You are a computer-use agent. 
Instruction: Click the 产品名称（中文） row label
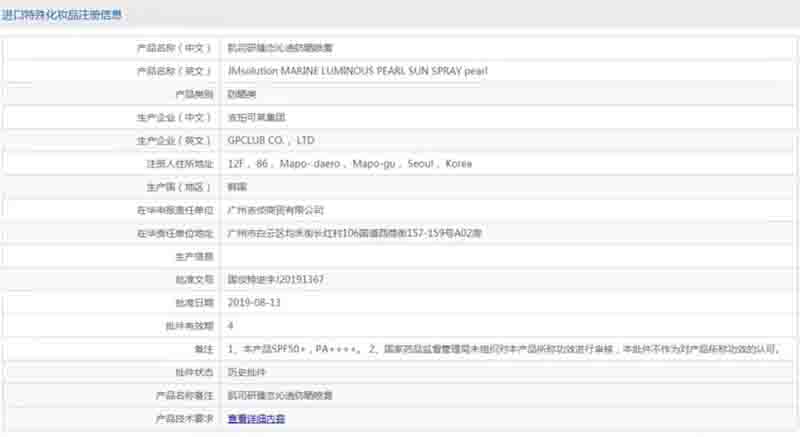[x=174, y=48]
